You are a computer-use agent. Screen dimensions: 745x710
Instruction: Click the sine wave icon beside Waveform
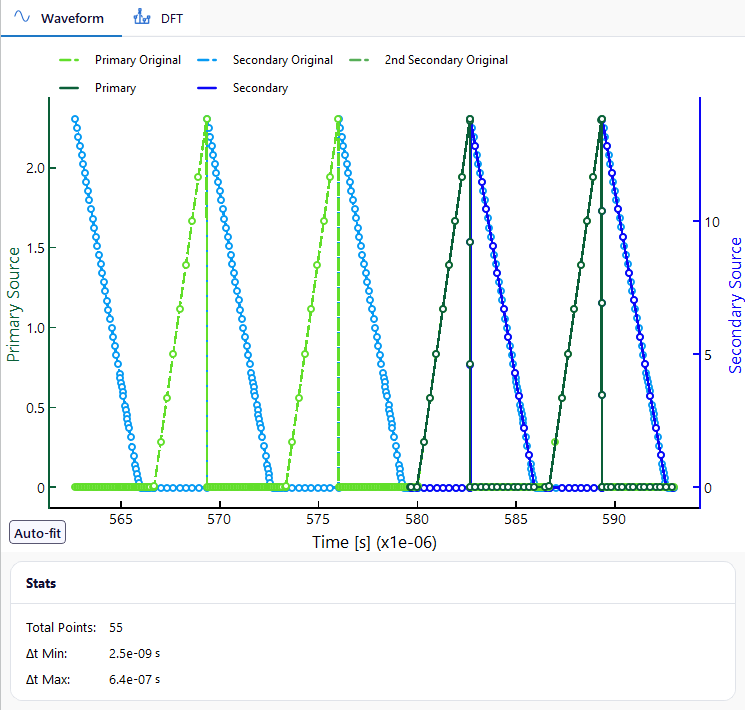tap(22, 17)
